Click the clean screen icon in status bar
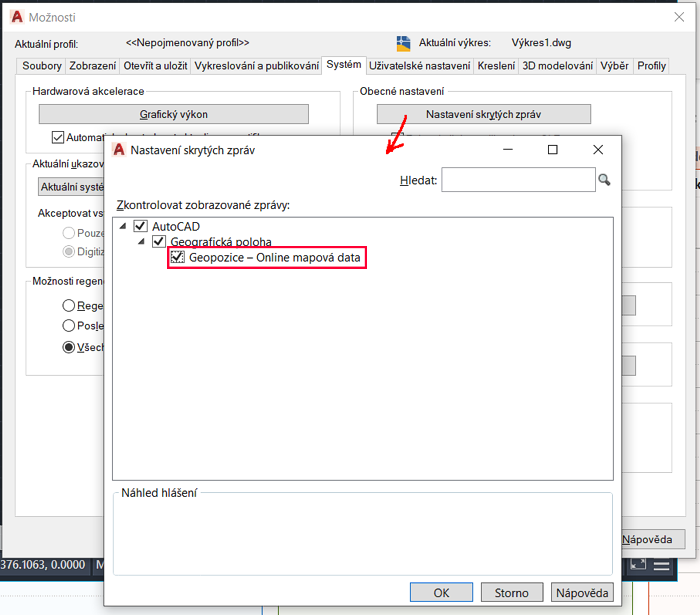The width and height of the screenshot is (700, 615). pos(637,565)
